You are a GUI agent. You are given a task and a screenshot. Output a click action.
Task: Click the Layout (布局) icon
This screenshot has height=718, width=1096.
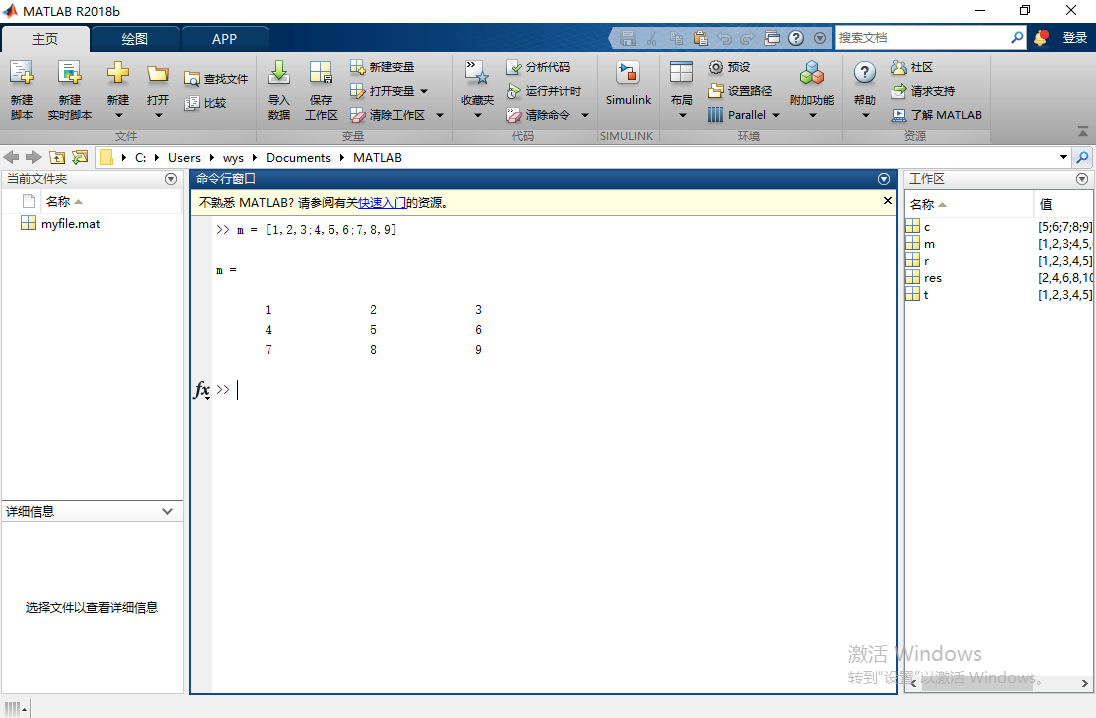[x=681, y=73]
